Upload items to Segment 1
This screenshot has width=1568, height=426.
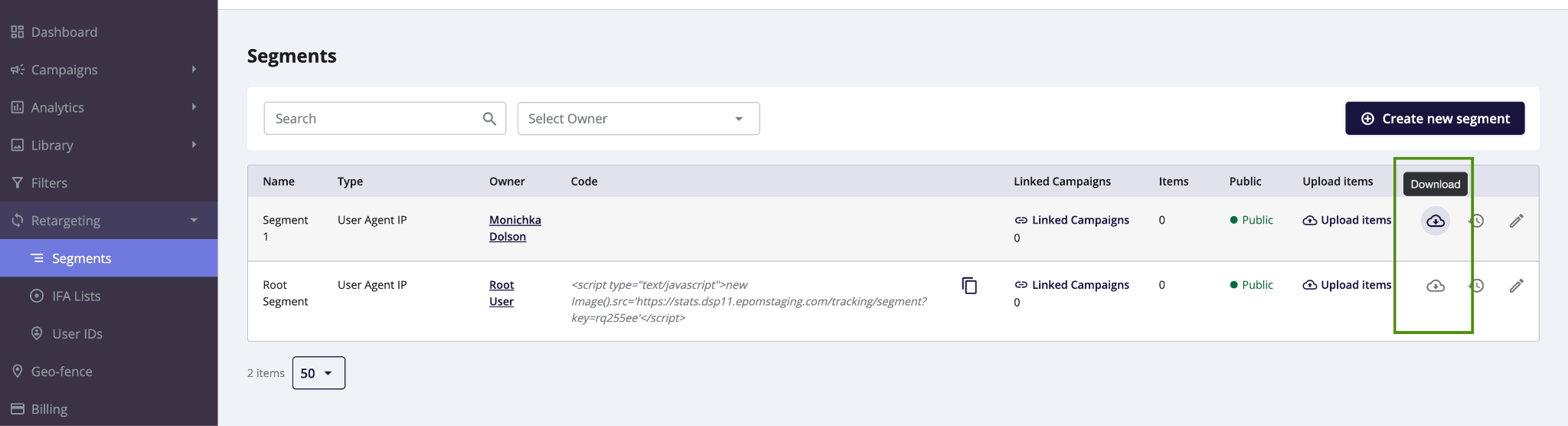1347,220
